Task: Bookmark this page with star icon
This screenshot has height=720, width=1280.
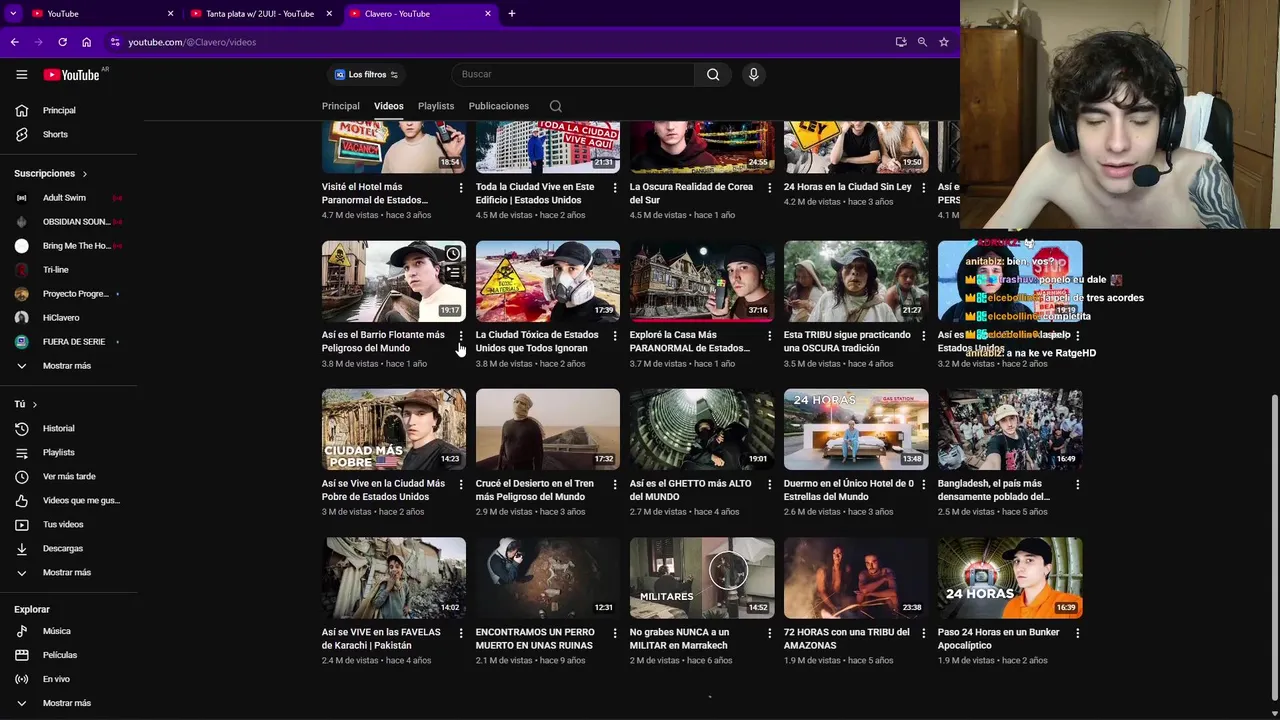Action: (943, 42)
